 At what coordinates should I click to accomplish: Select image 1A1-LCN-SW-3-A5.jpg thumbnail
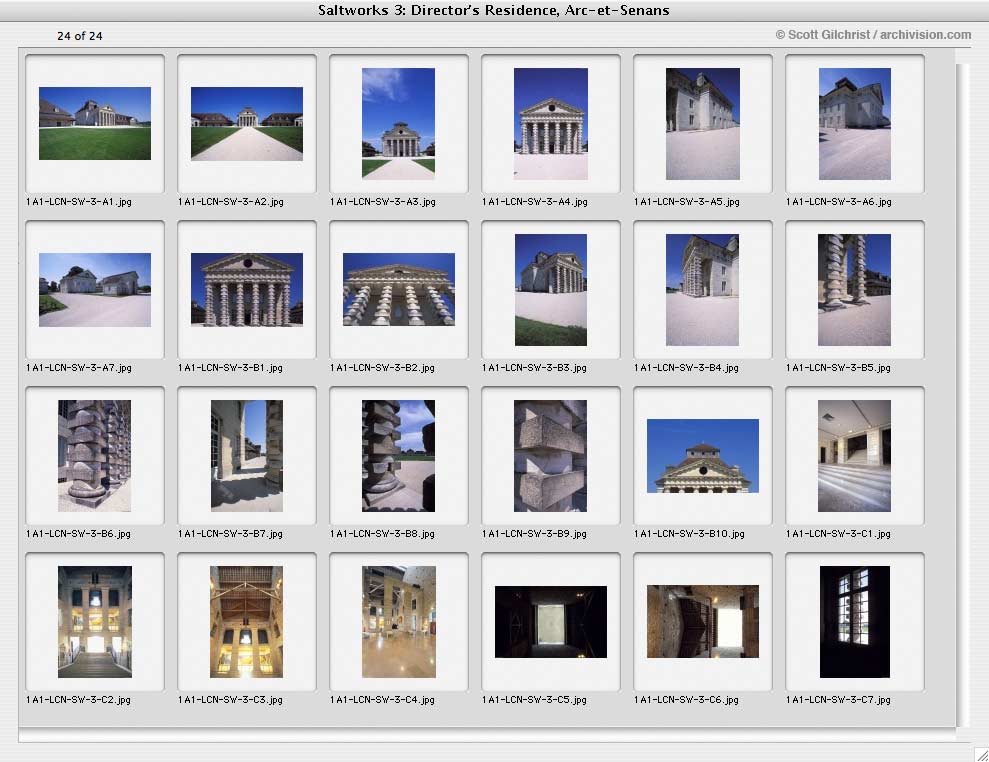pos(703,124)
